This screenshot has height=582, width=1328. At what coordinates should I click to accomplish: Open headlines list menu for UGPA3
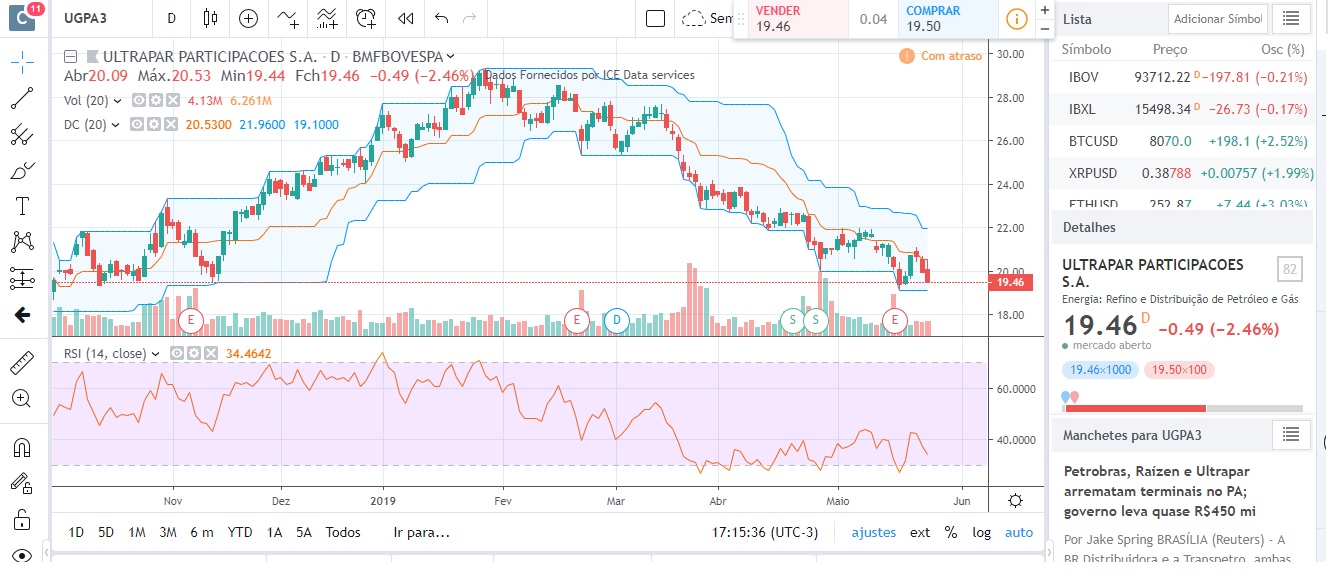(1291, 434)
